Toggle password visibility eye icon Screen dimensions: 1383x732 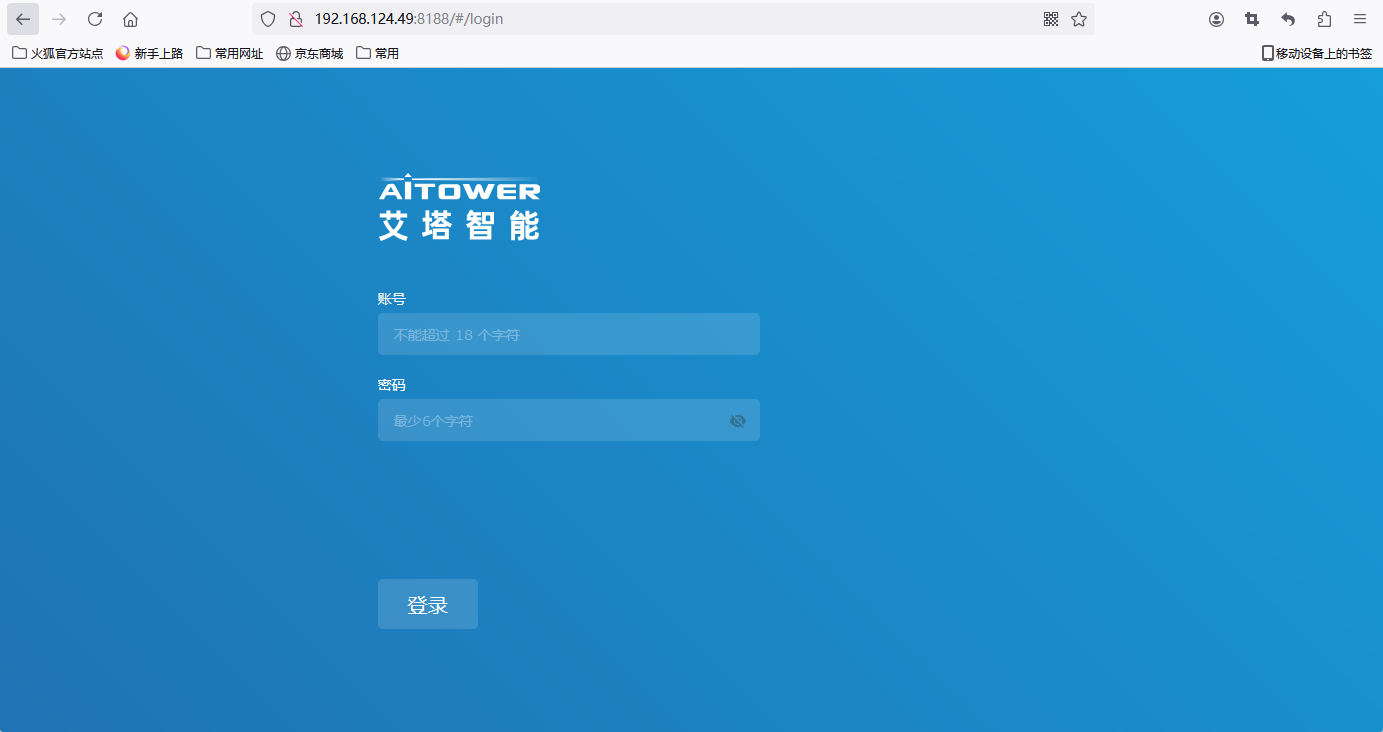[738, 421]
